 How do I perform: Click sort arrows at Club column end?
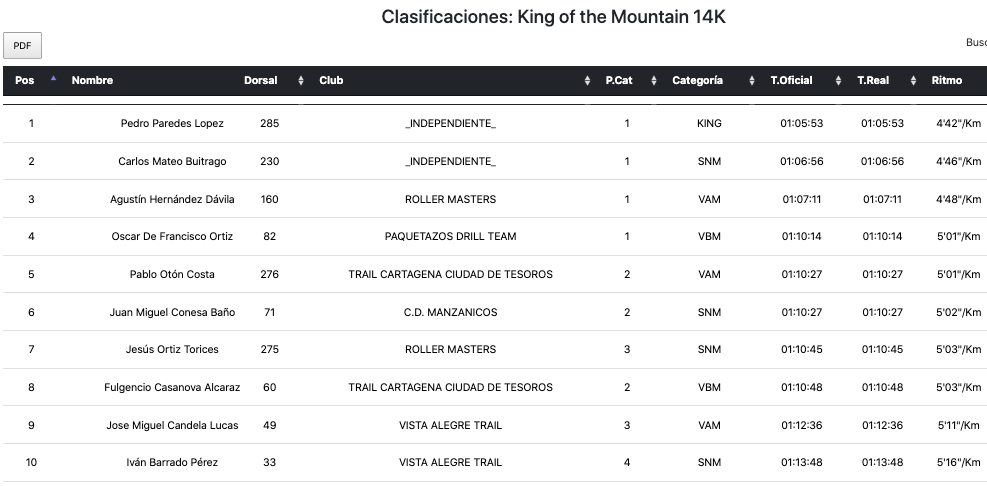tap(587, 81)
